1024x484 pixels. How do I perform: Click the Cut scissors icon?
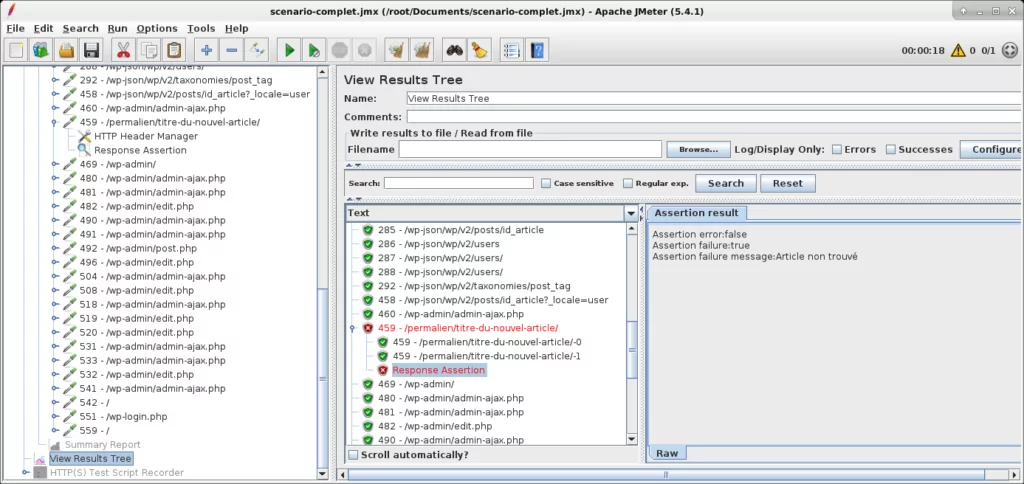[123, 50]
